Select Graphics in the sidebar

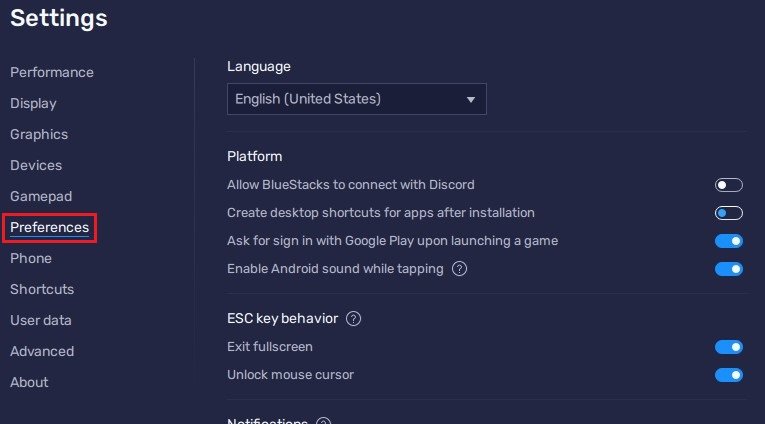(x=39, y=134)
